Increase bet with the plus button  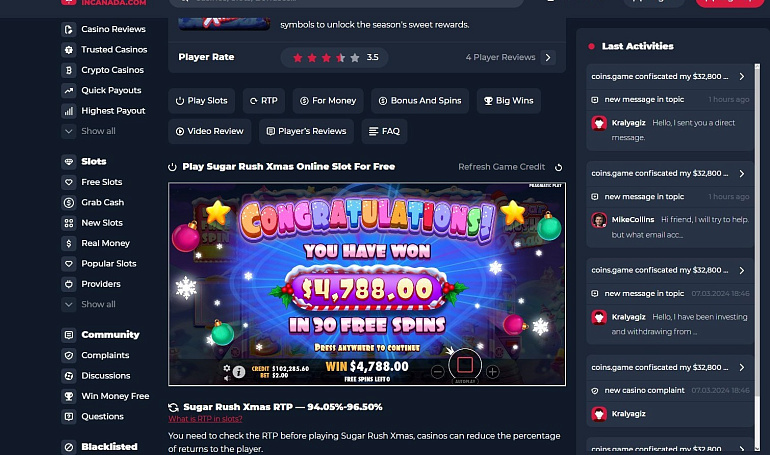point(493,372)
